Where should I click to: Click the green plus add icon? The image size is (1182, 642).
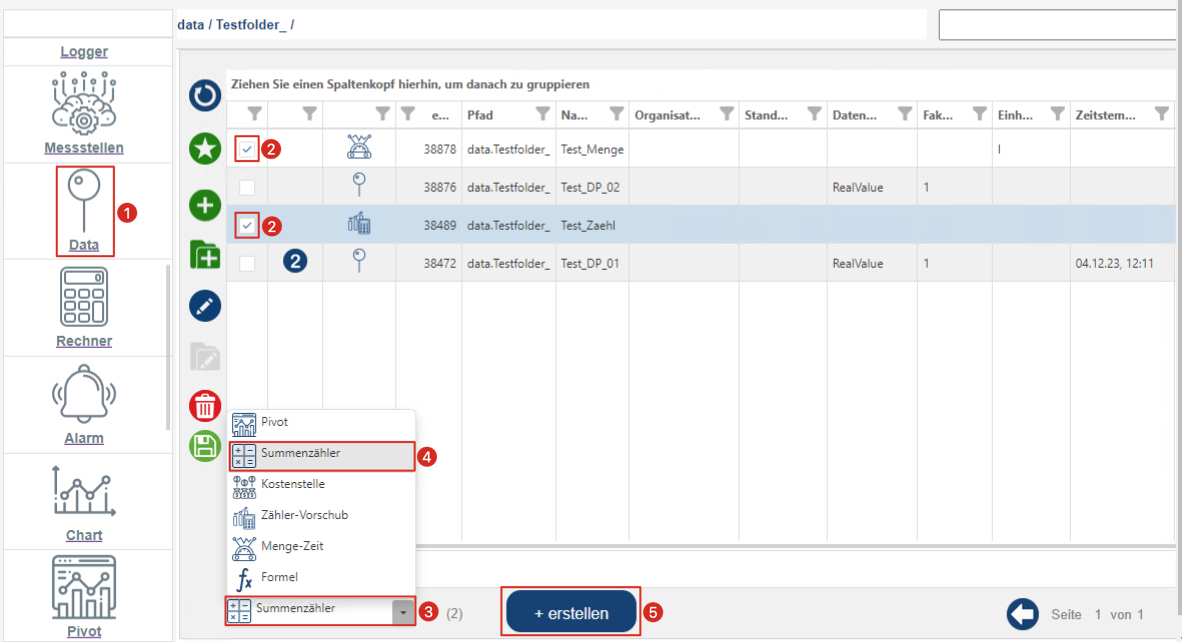point(205,206)
